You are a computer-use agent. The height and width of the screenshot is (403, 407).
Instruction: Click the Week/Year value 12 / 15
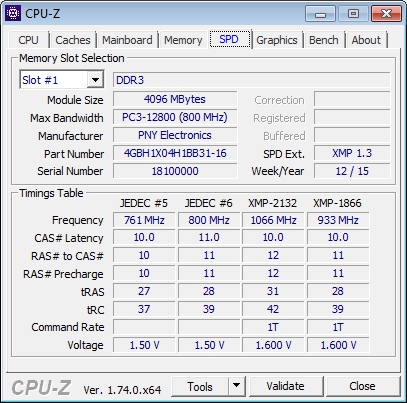click(352, 171)
